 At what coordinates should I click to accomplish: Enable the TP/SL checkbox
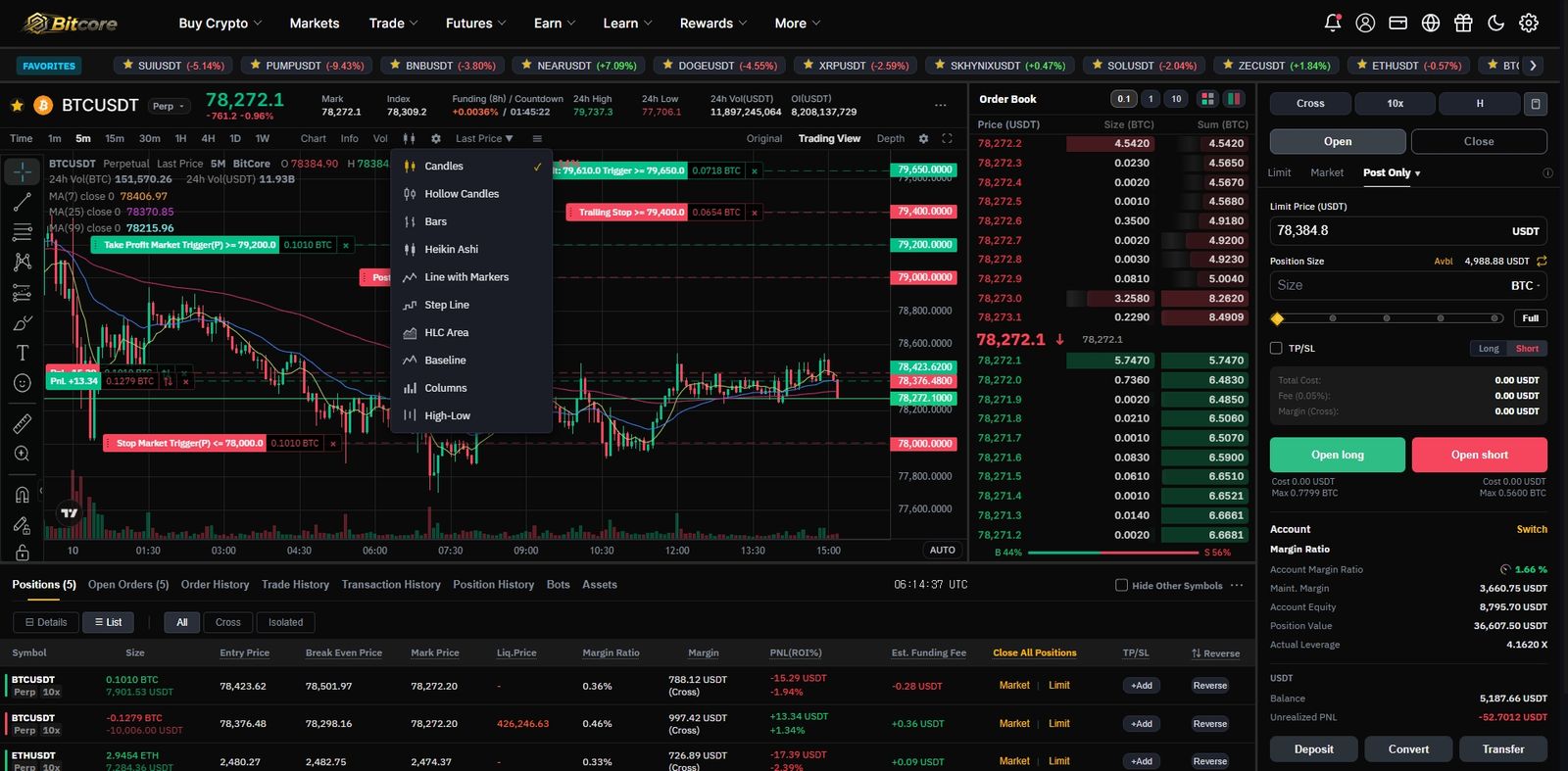click(x=1276, y=348)
